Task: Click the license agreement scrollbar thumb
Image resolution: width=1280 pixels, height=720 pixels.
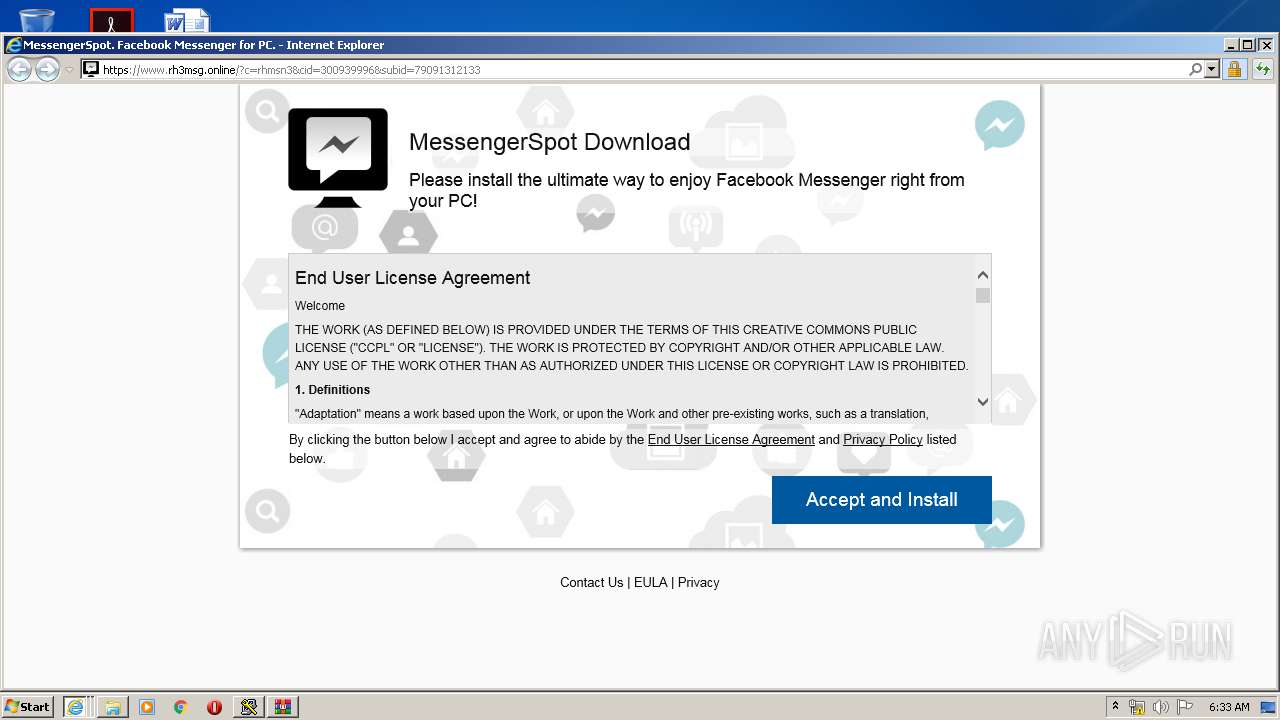Action: click(983, 295)
